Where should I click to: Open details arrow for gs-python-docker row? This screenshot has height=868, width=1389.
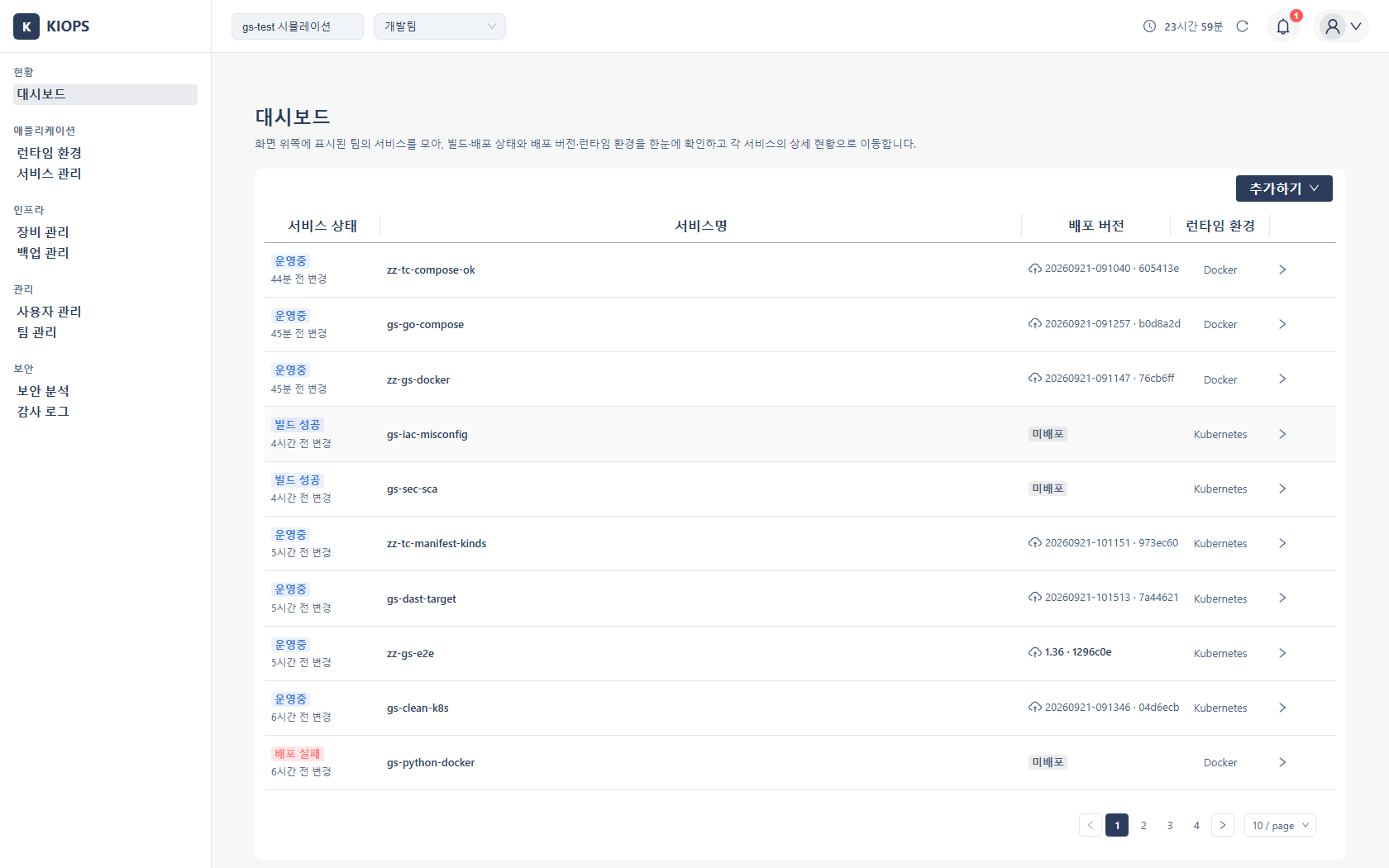(1282, 762)
